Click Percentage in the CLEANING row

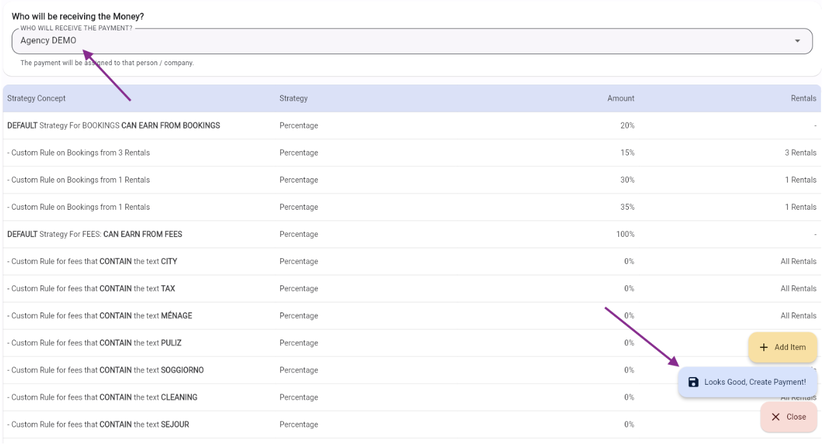tap(299, 397)
